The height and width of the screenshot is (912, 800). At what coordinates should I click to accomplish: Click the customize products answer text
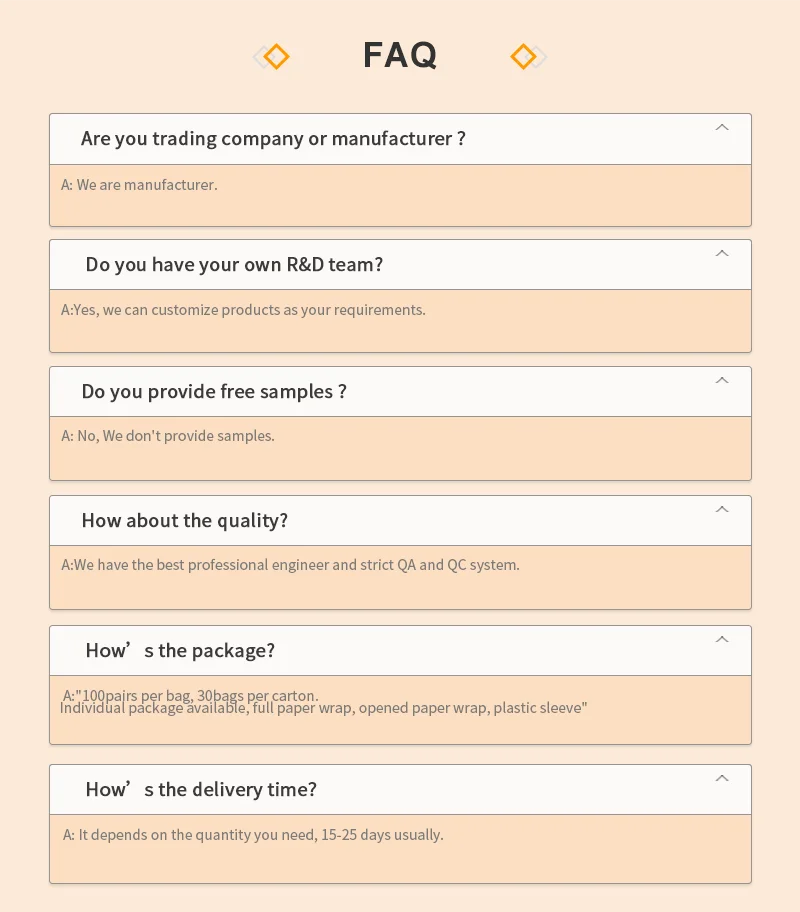coord(243,310)
